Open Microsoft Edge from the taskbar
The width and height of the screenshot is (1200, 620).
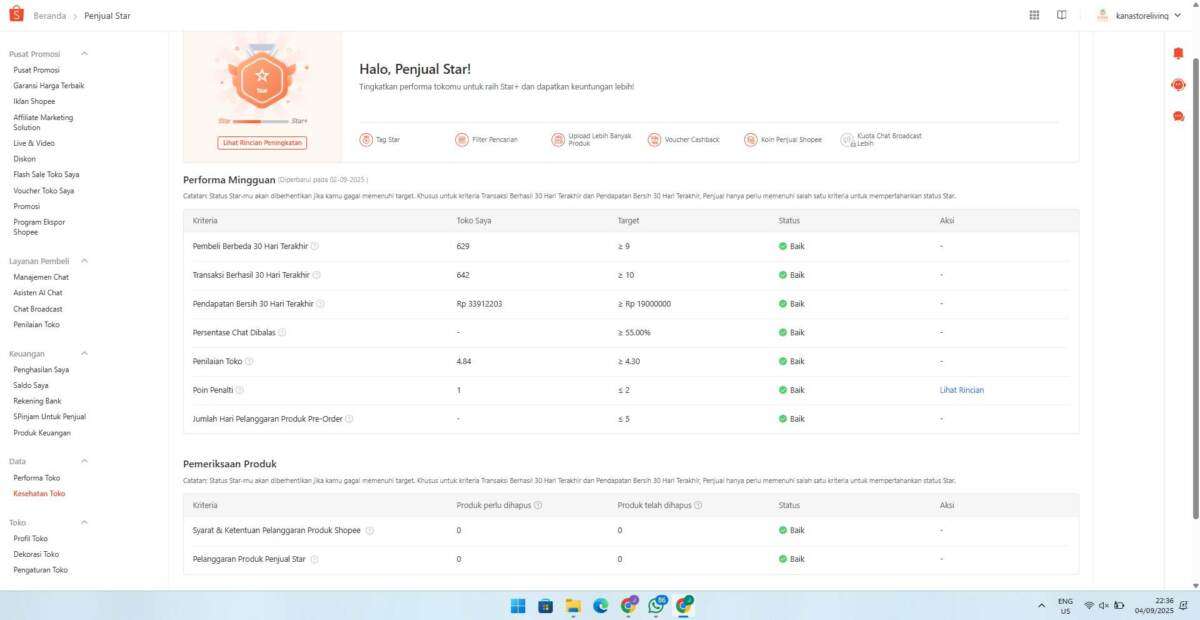click(601, 605)
